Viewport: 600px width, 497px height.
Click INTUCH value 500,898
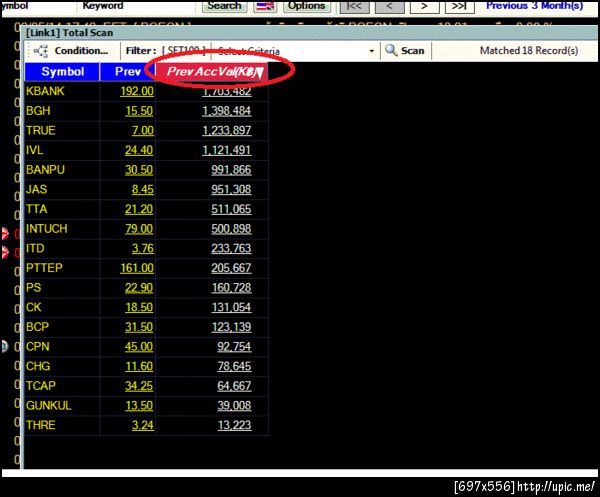pyautogui.click(x=231, y=229)
